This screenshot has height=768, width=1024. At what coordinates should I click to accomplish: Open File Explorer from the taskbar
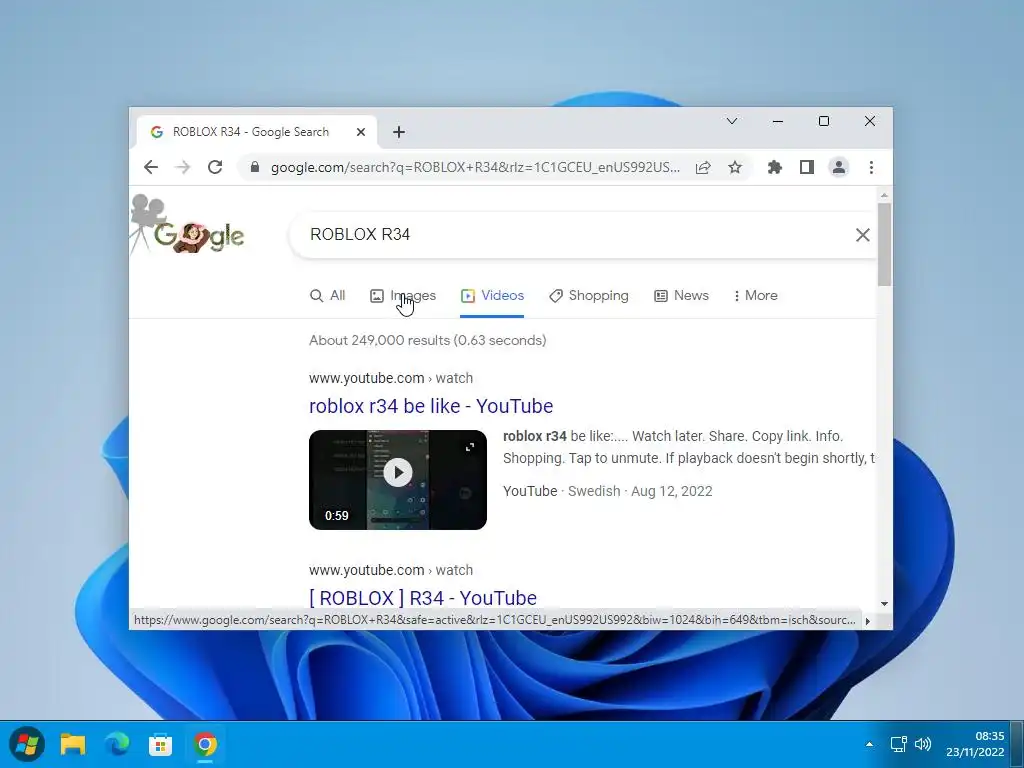(72, 744)
